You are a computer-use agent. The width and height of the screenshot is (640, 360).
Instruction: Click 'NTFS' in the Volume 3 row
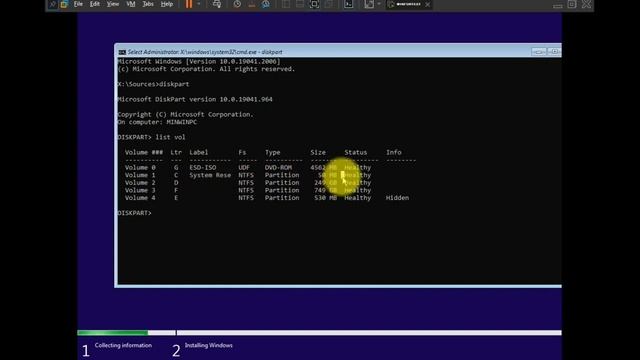coord(246,190)
